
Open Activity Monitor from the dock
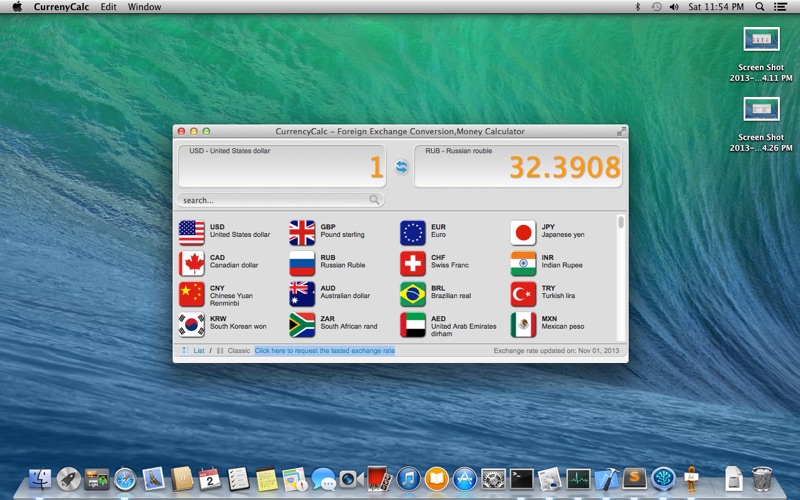pos(578,479)
